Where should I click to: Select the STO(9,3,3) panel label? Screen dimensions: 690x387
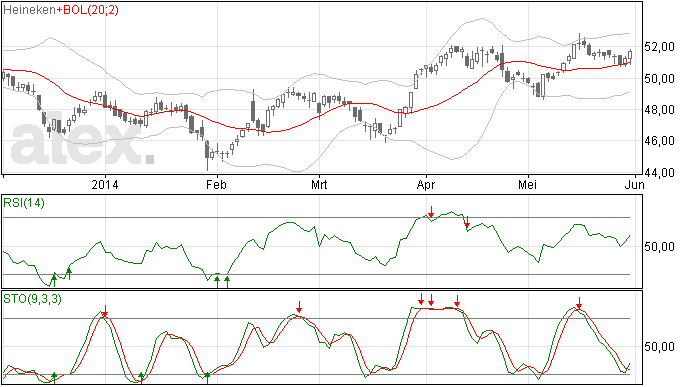point(33,299)
